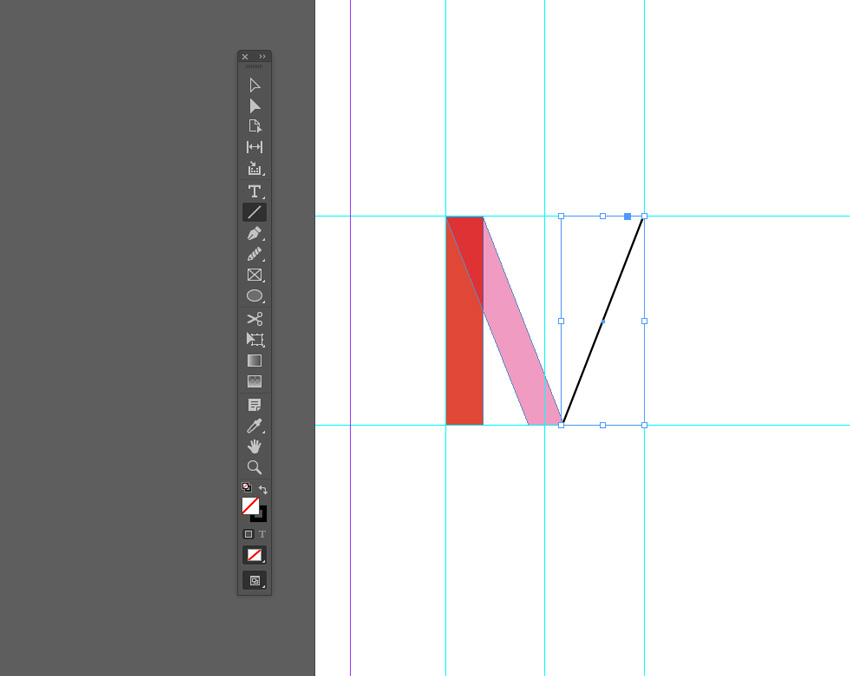This screenshot has height=676, width=850.
Task: Toggle tools panel column layout arrows
Action: pyautogui.click(x=262, y=56)
